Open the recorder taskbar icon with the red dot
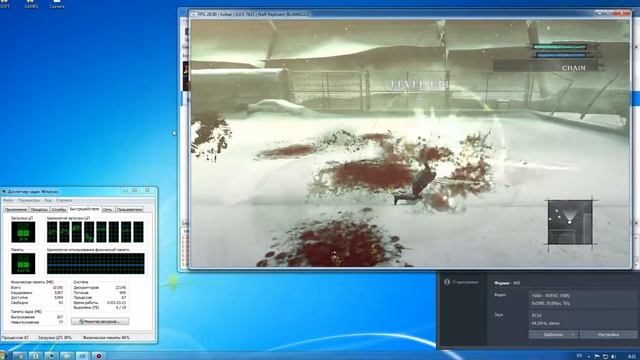640x360 pixels. point(98,356)
